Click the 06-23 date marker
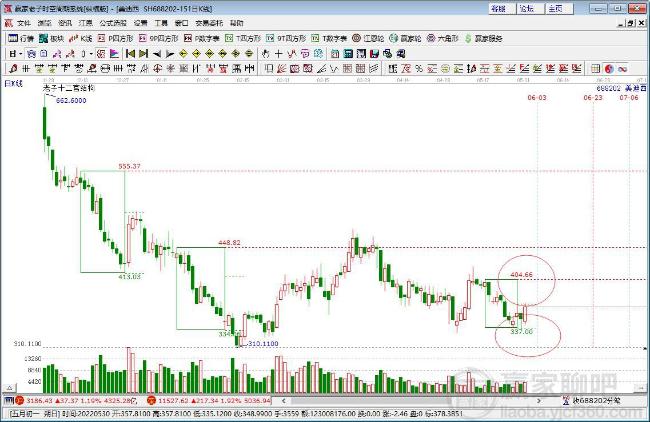650x422 pixels. [593, 97]
